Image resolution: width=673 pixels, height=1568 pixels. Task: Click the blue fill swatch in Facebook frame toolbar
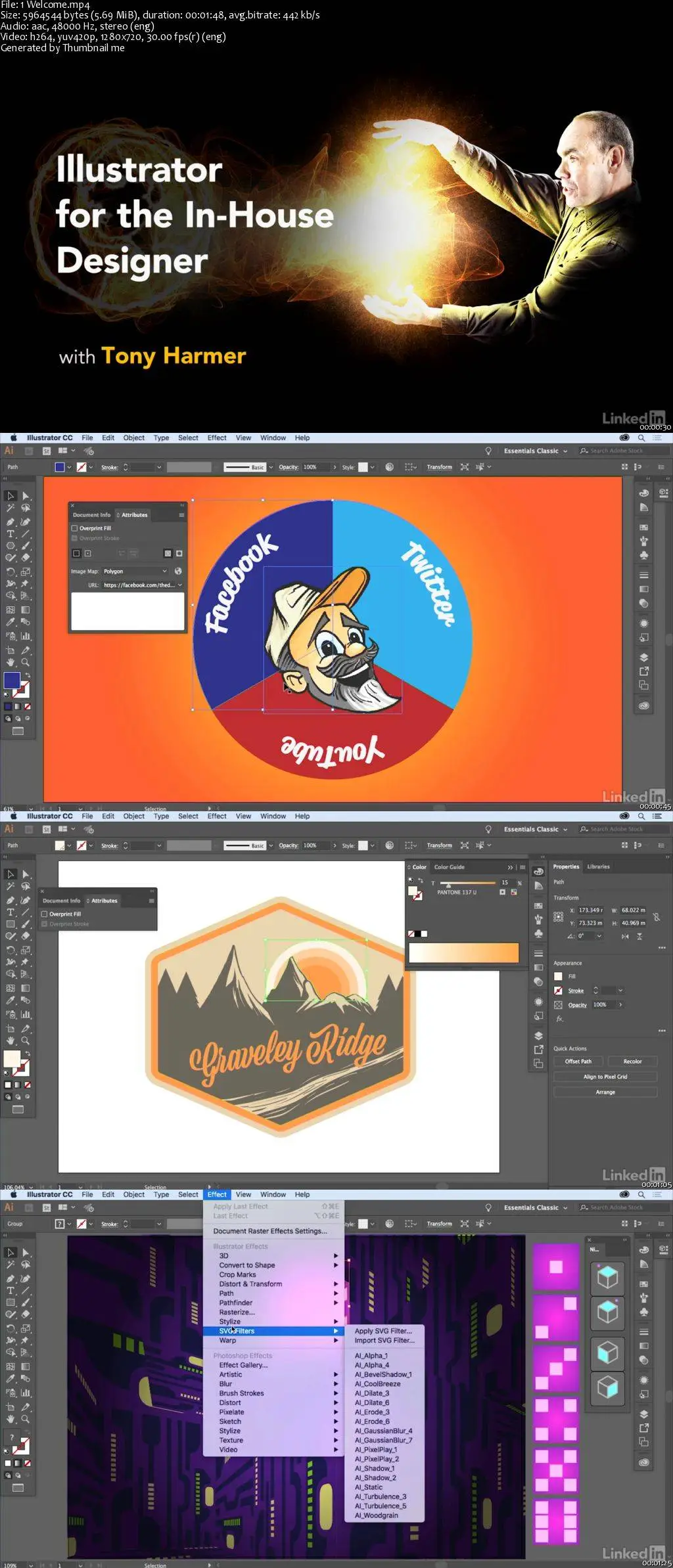tap(11, 680)
